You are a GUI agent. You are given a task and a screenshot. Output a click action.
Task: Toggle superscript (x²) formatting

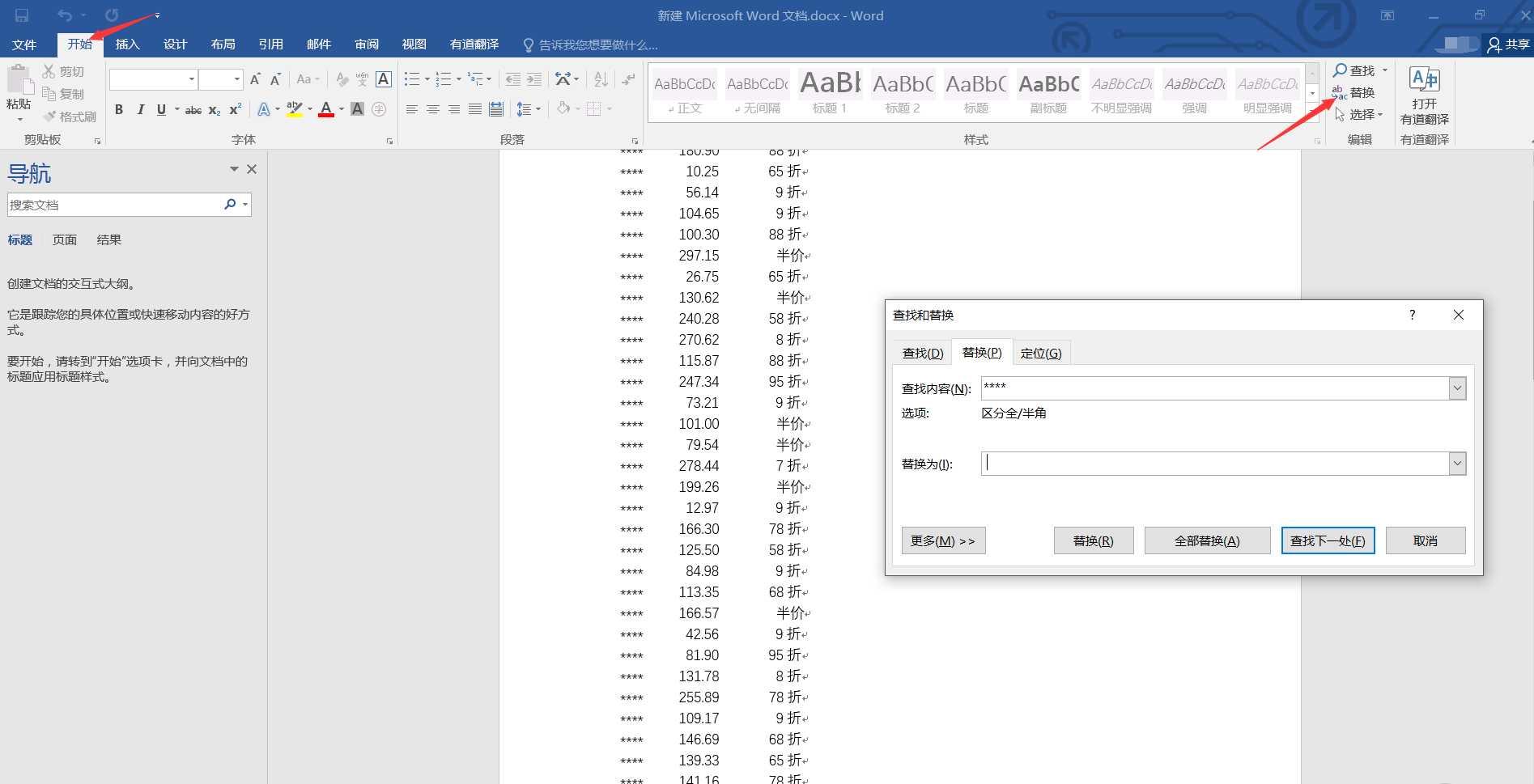pos(235,109)
